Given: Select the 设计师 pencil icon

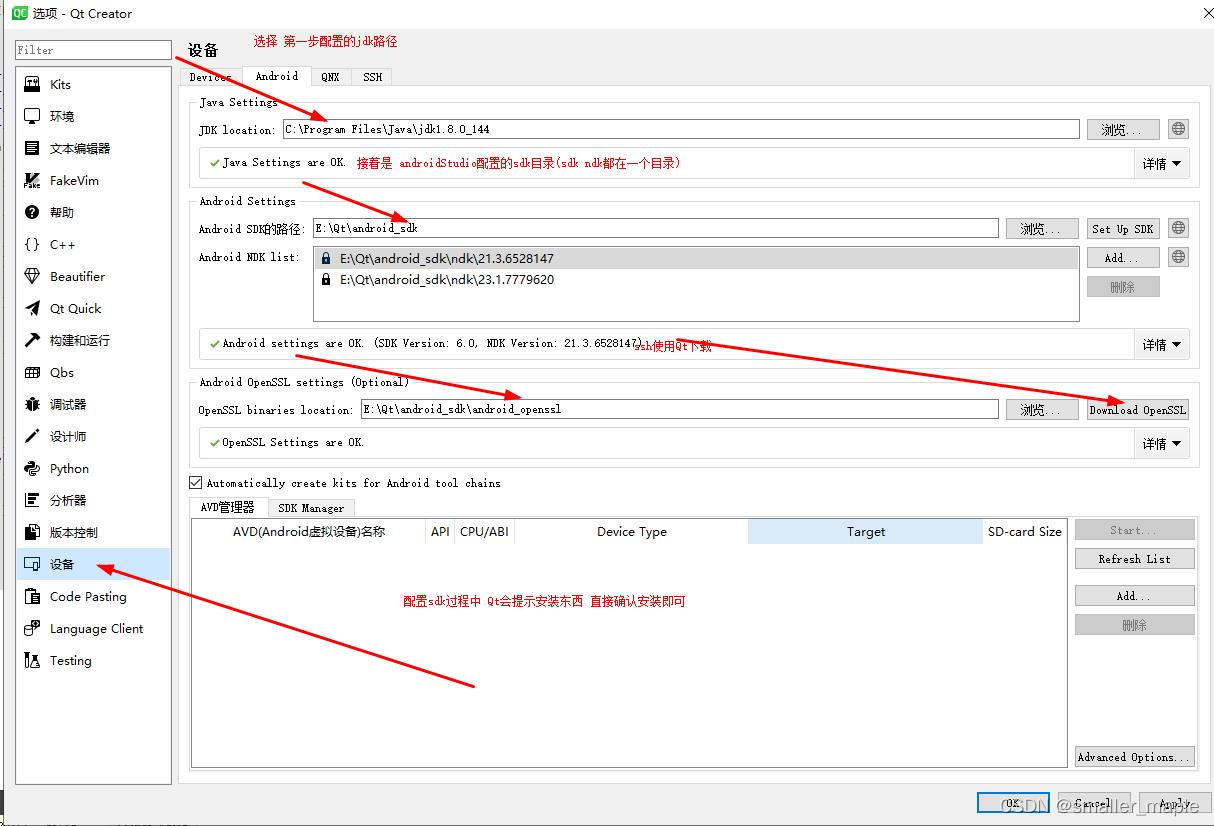Looking at the screenshot, I should point(32,437).
